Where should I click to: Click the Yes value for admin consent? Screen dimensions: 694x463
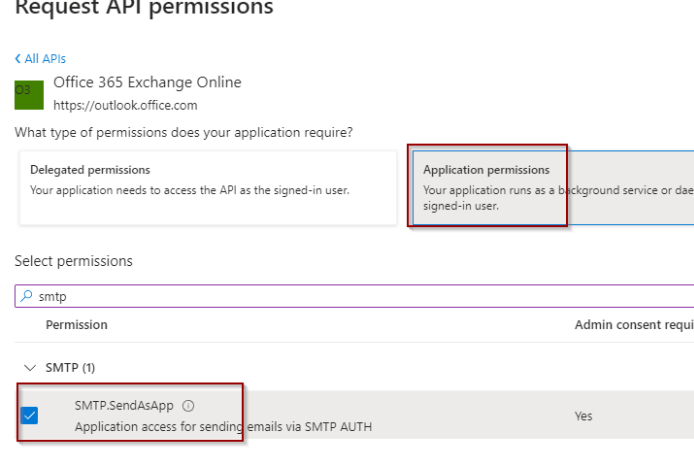583,416
